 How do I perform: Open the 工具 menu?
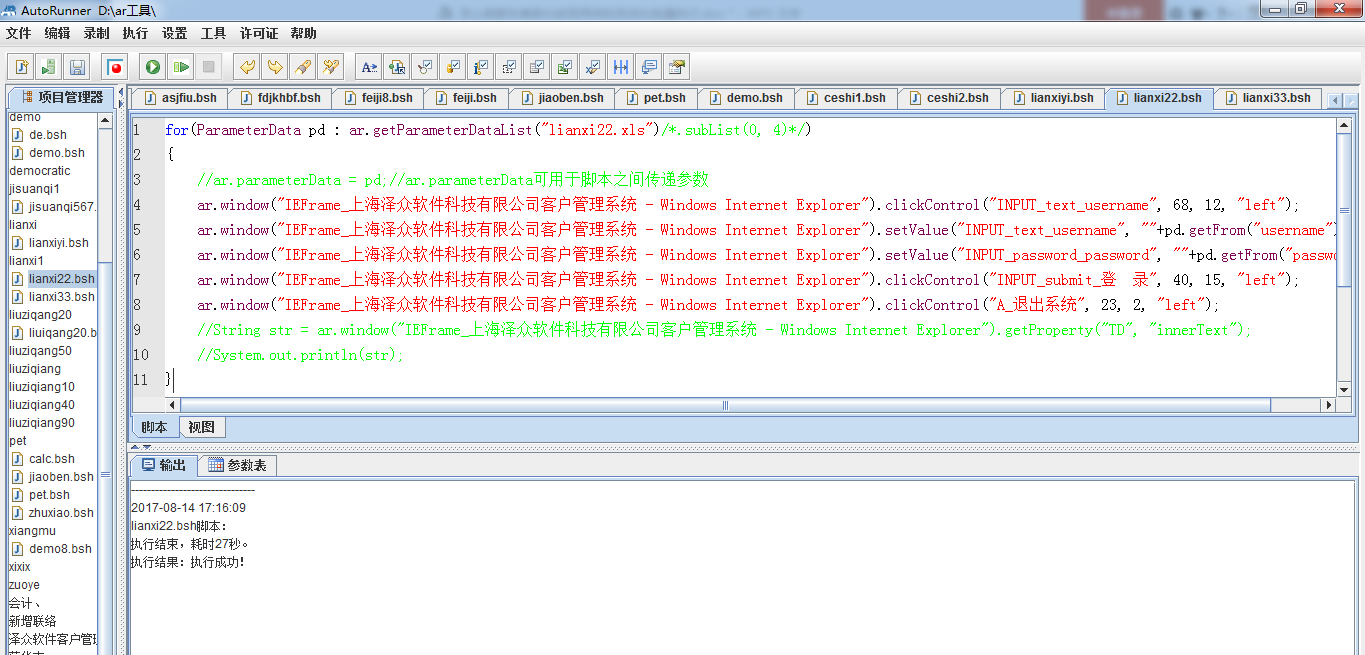(213, 33)
